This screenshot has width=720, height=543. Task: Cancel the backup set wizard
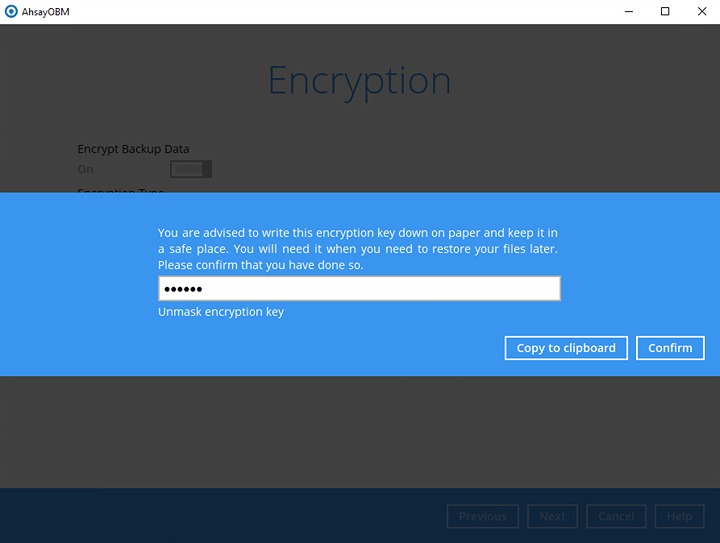click(616, 516)
